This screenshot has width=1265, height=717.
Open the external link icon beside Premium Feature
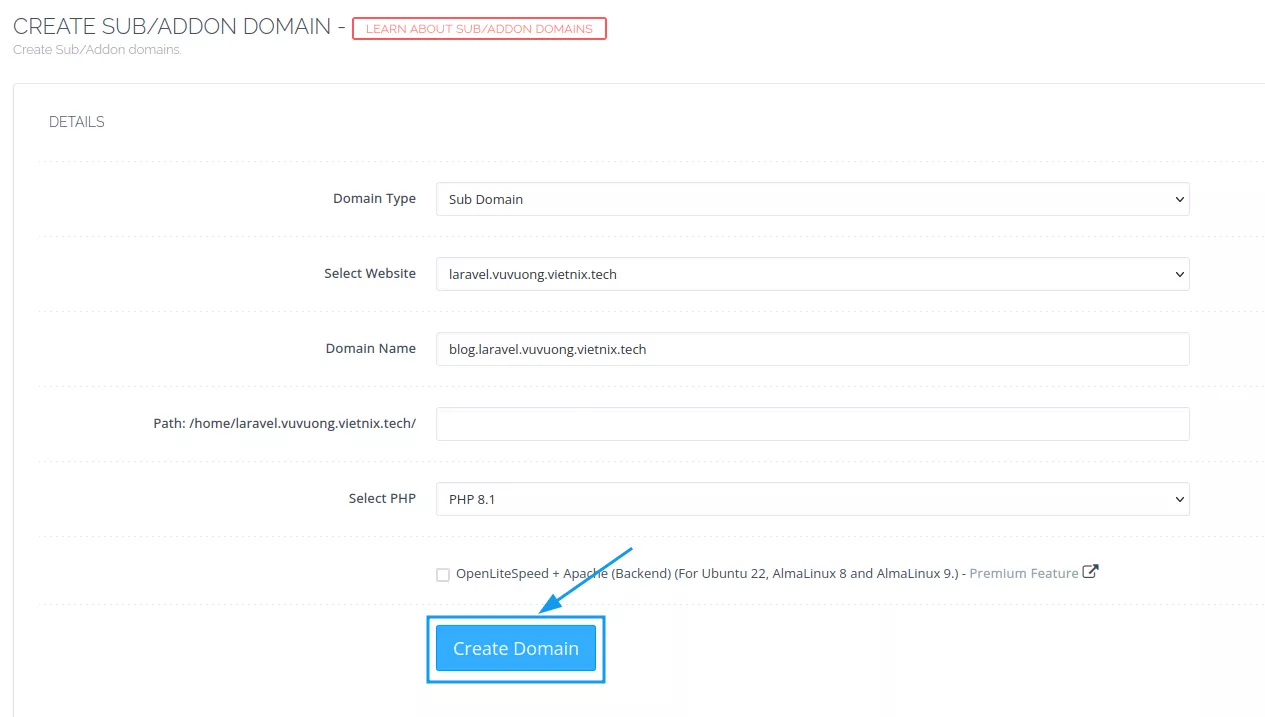1090,571
